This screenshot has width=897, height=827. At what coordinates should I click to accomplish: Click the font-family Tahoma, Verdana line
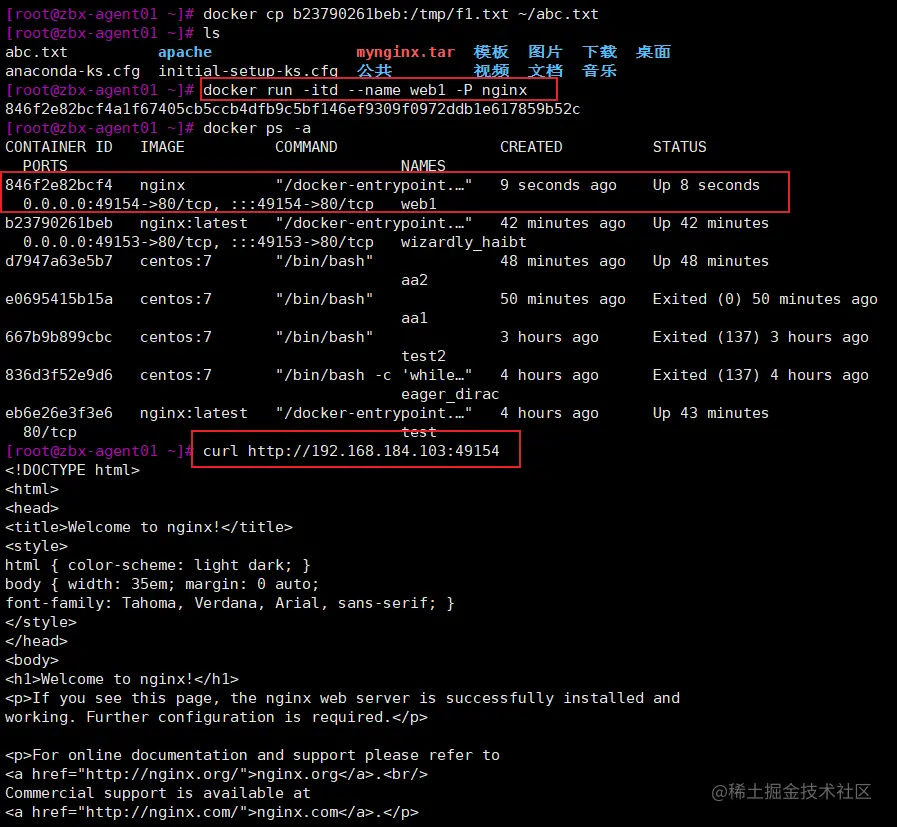[x=229, y=603]
